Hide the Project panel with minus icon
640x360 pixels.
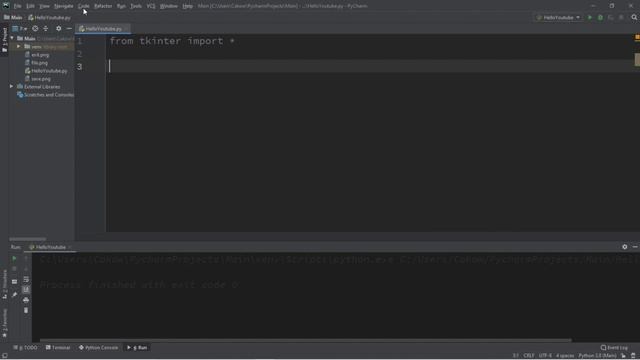(x=69, y=29)
